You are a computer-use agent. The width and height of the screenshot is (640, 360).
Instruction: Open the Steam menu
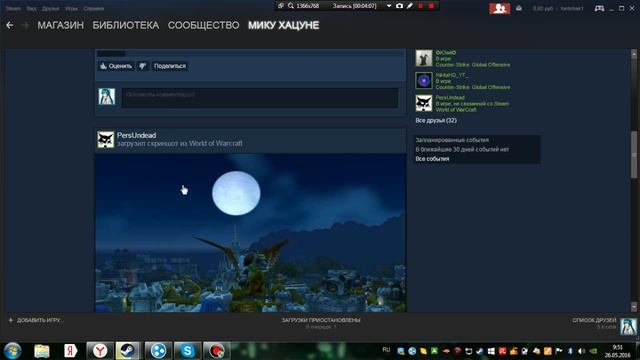point(13,9)
